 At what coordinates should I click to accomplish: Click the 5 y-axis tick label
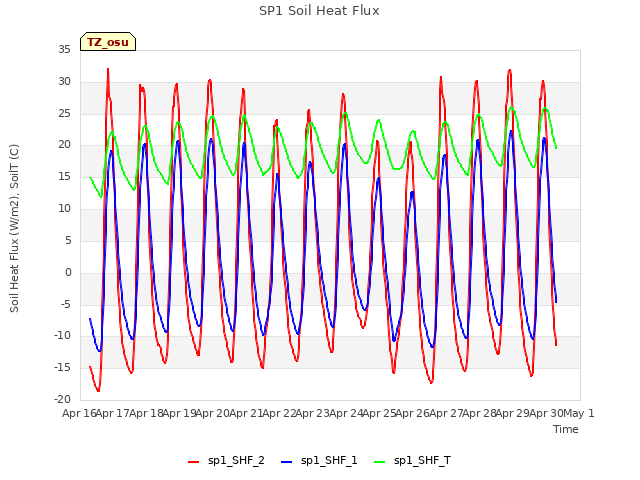(68, 240)
